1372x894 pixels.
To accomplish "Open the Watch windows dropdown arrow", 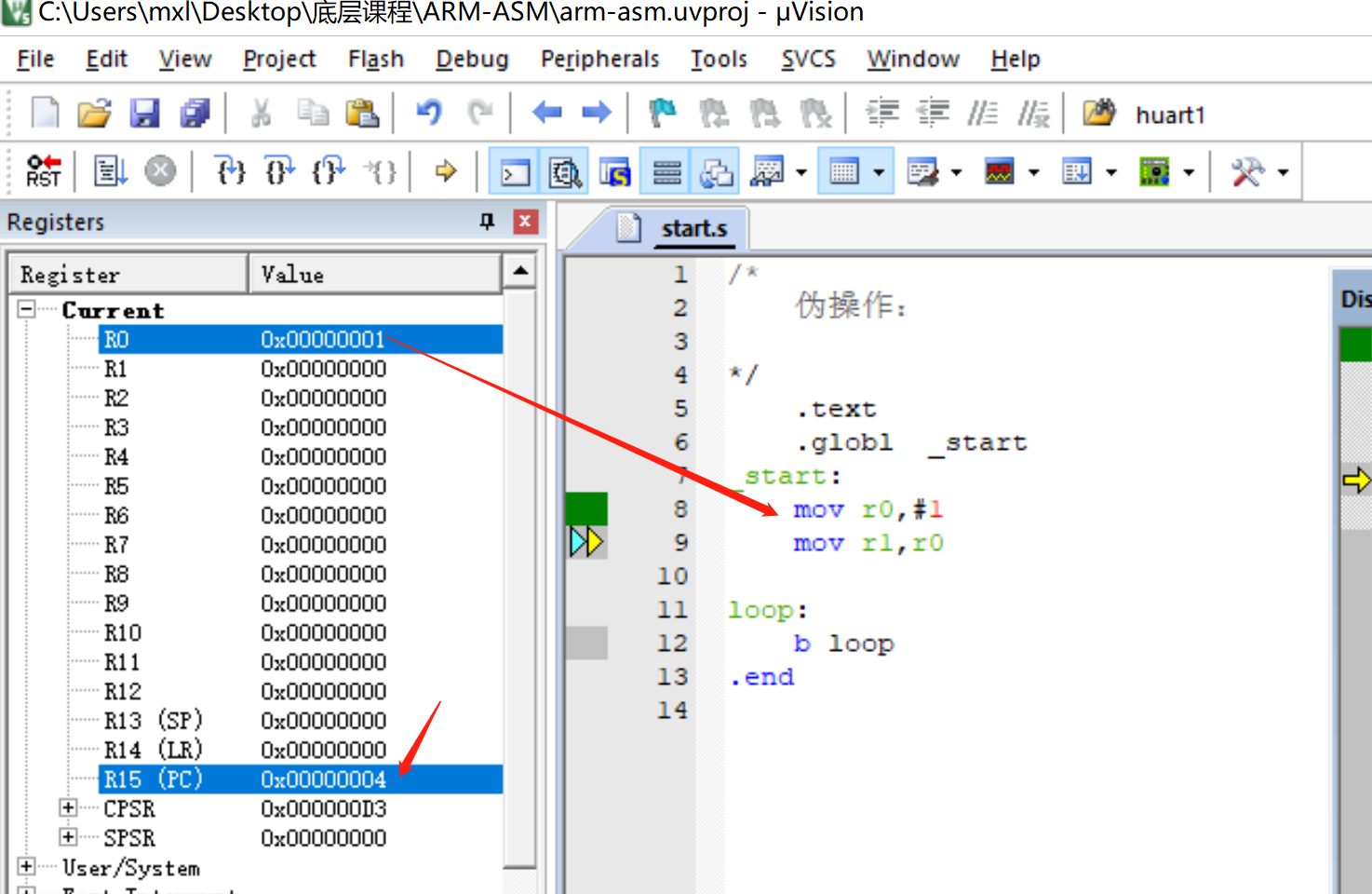I will click(801, 172).
